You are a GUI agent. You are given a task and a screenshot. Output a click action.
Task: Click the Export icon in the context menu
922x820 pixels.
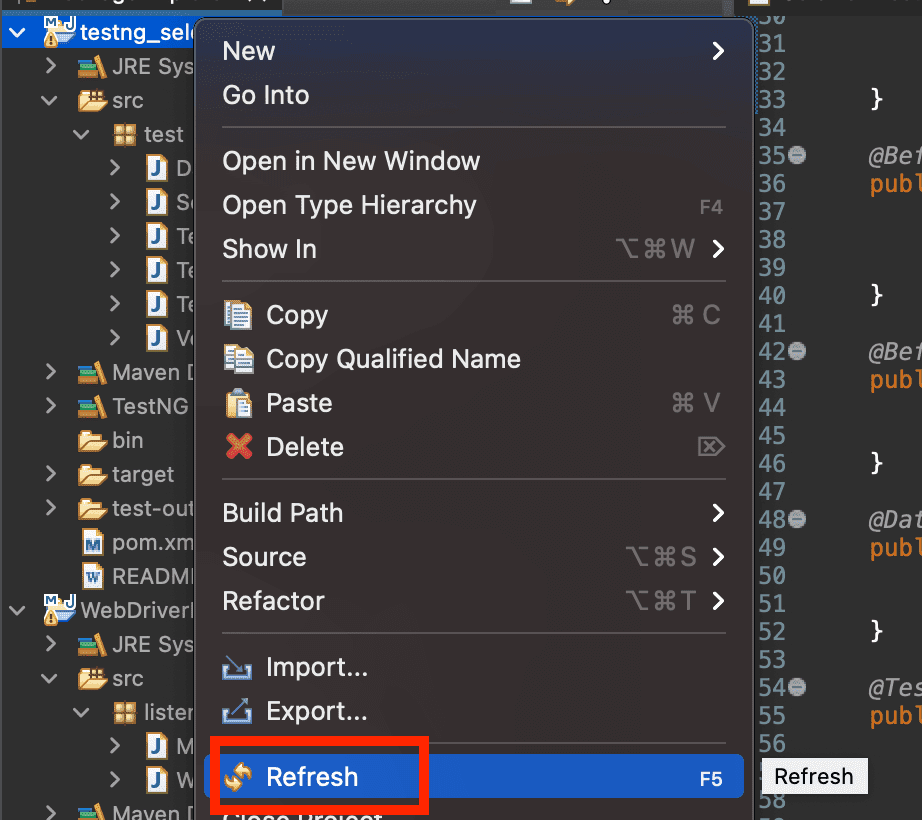tap(239, 711)
